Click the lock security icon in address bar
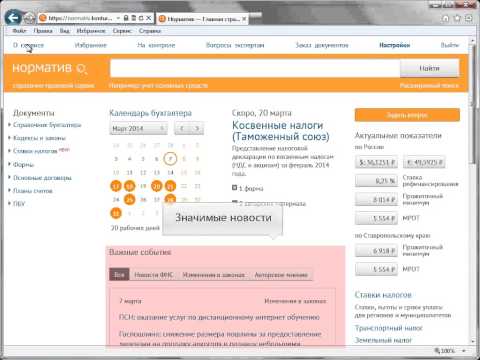 pos(126,18)
